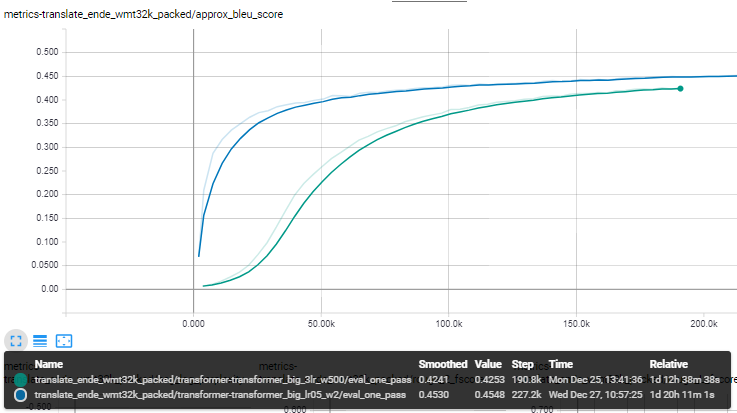
Task: Click value 0.4253
Action: (489, 380)
